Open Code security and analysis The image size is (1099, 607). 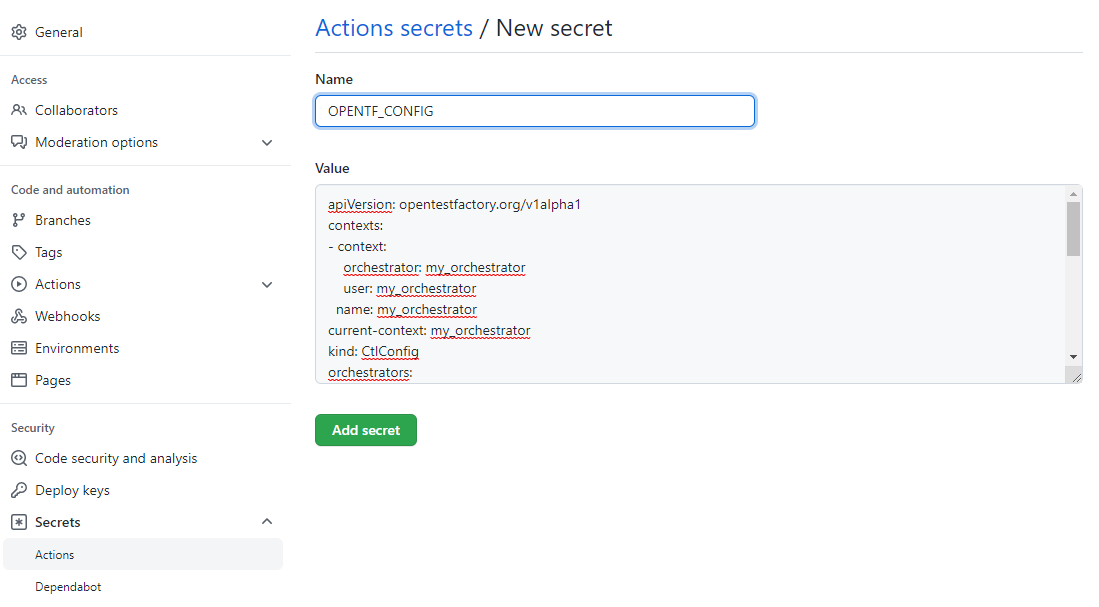click(116, 458)
